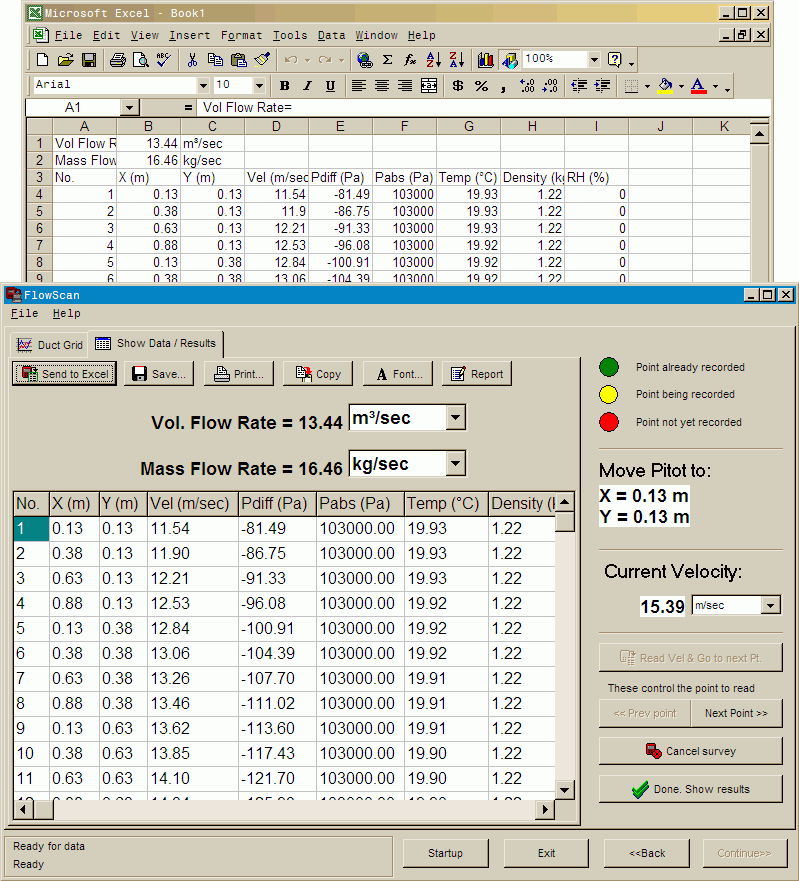799x881 pixels.
Task: Click the AutoSum sigma icon
Action: pyautogui.click(x=387, y=60)
